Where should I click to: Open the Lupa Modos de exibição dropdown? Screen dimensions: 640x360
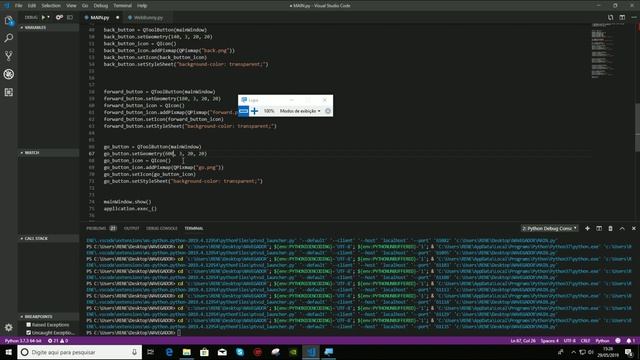click(x=300, y=111)
